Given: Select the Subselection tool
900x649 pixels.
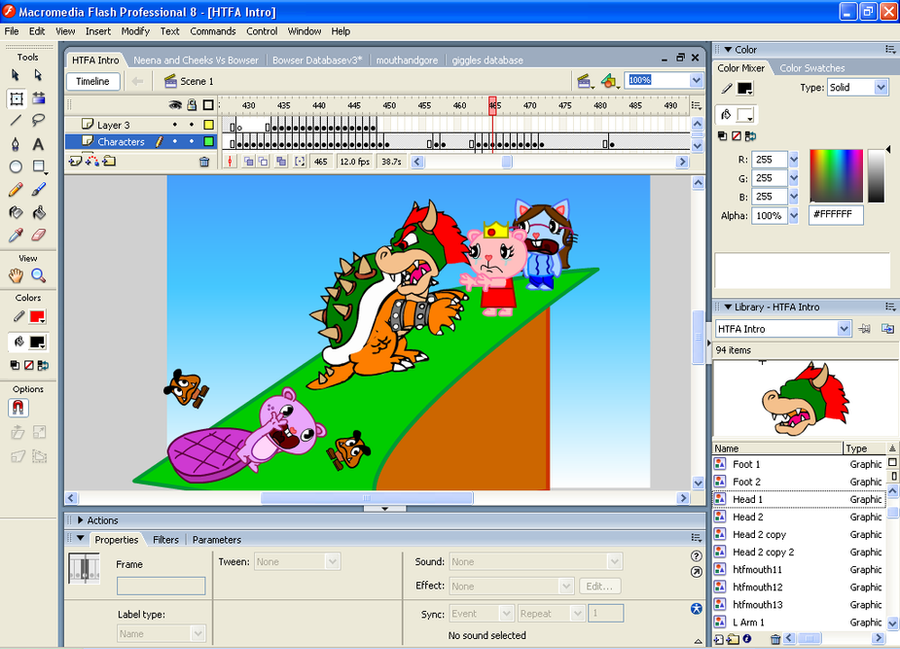Looking at the screenshot, I should pos(38,75).
